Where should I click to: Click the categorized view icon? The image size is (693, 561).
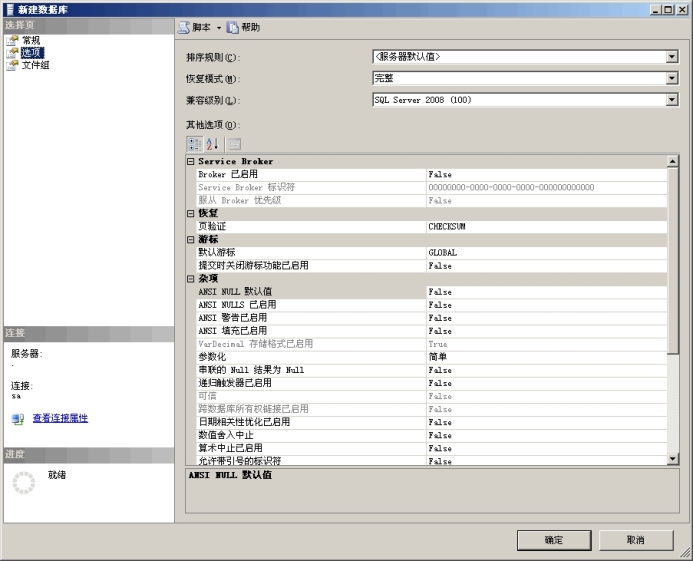click(x=195, y=144)
